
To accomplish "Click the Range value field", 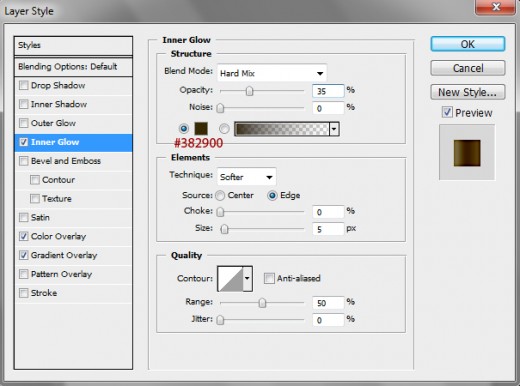I will pos(328,303).
